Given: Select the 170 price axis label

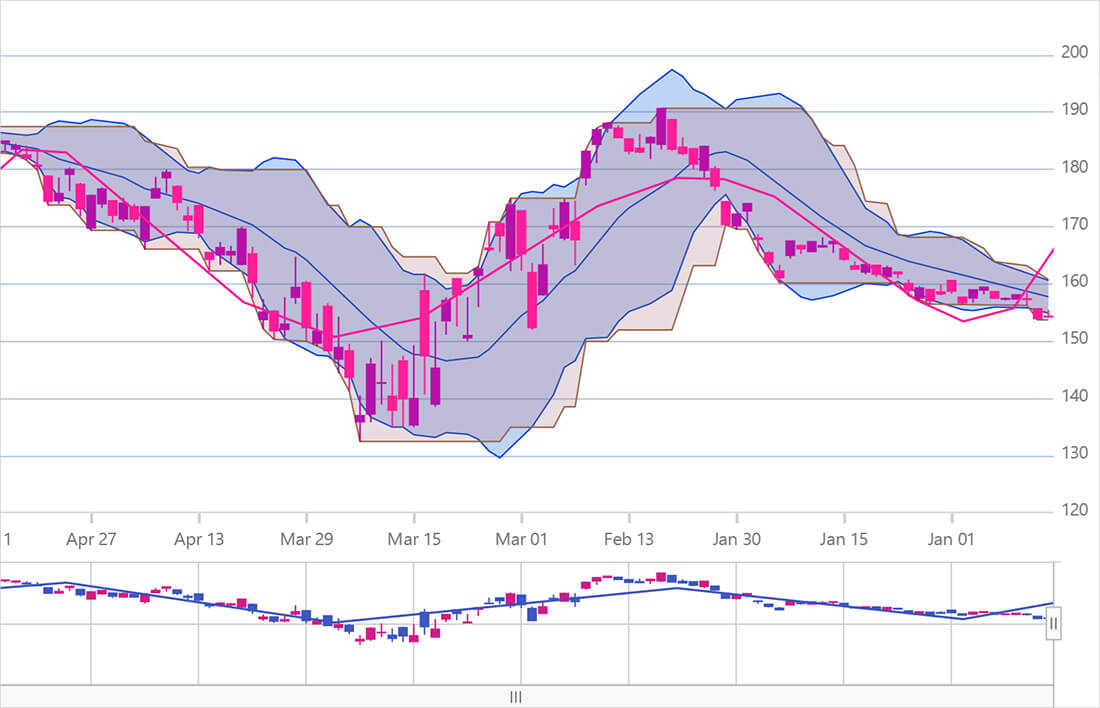Looking at the screenshot, I should point(1074,225).
